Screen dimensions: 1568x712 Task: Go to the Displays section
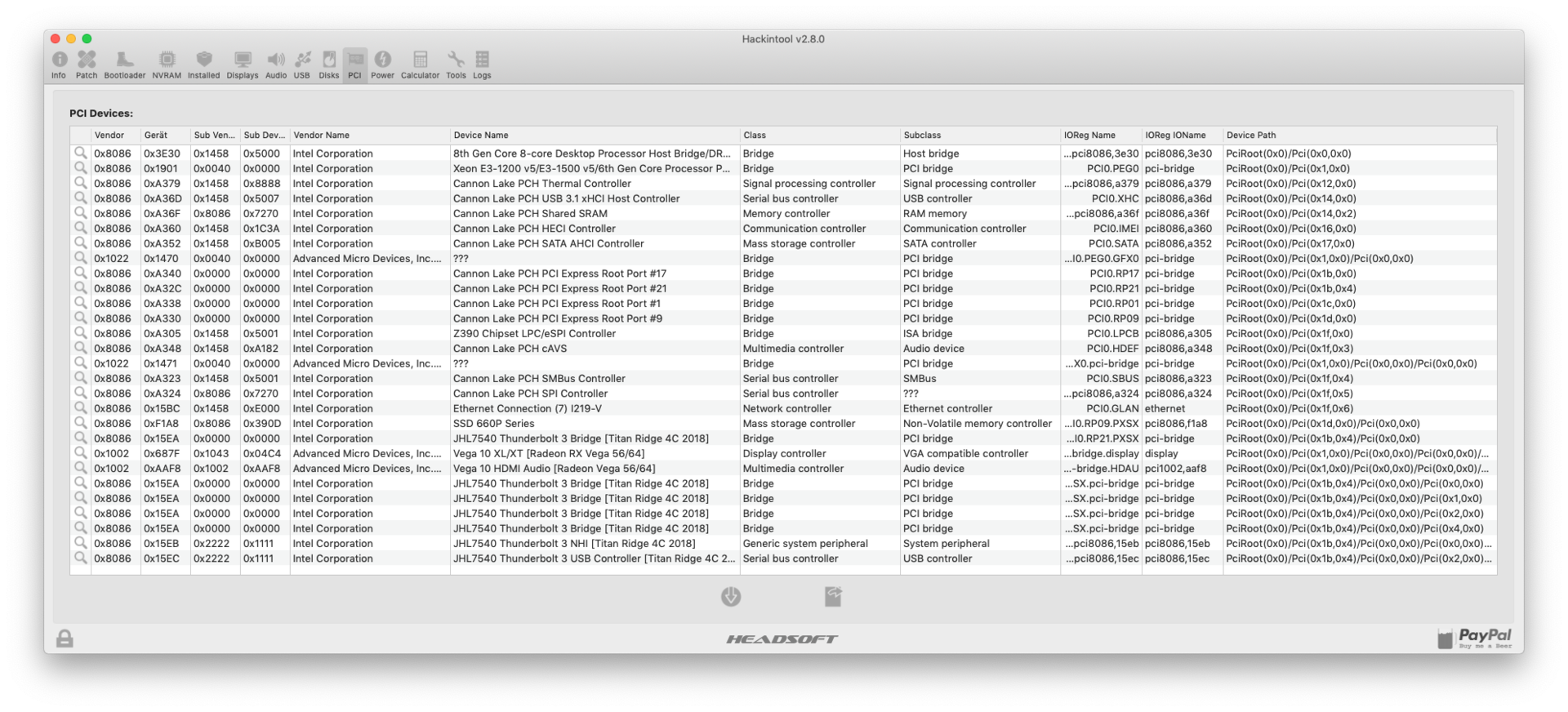click(243, 65)
